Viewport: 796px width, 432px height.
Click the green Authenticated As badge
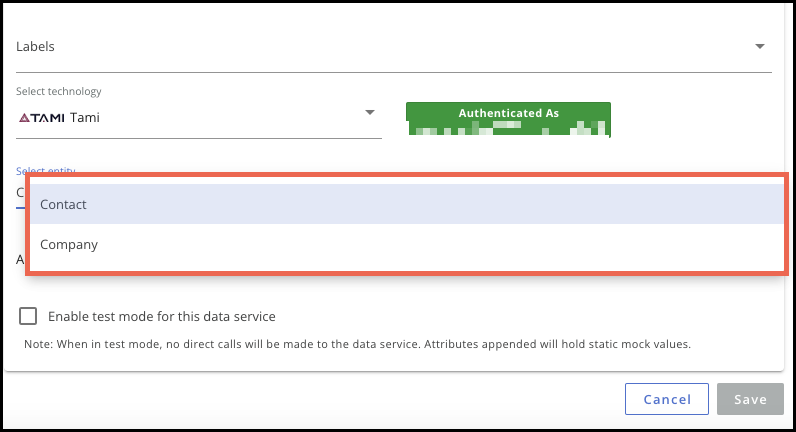tap(508, 120)
